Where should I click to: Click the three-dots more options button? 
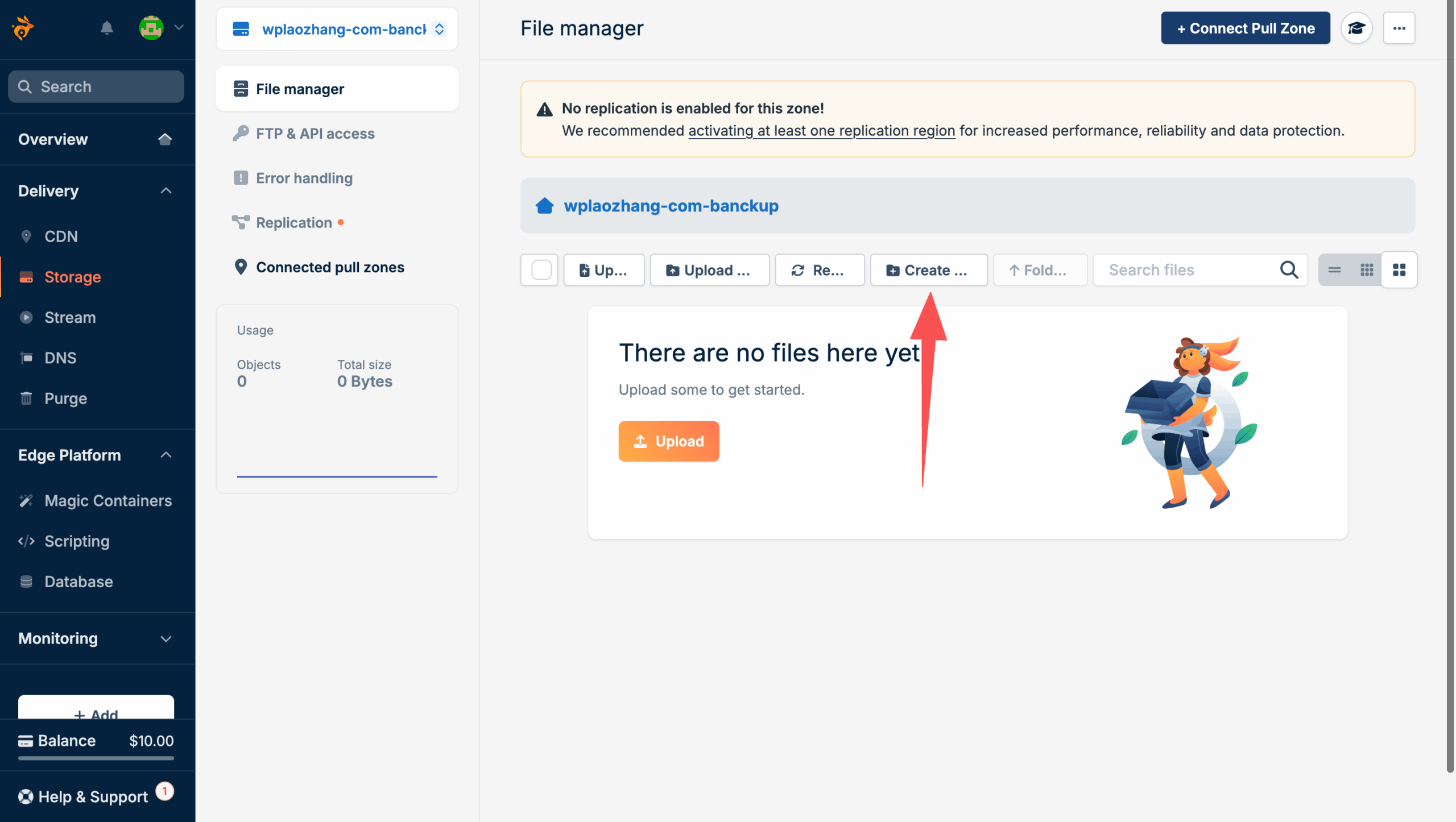click(1399, 28)
